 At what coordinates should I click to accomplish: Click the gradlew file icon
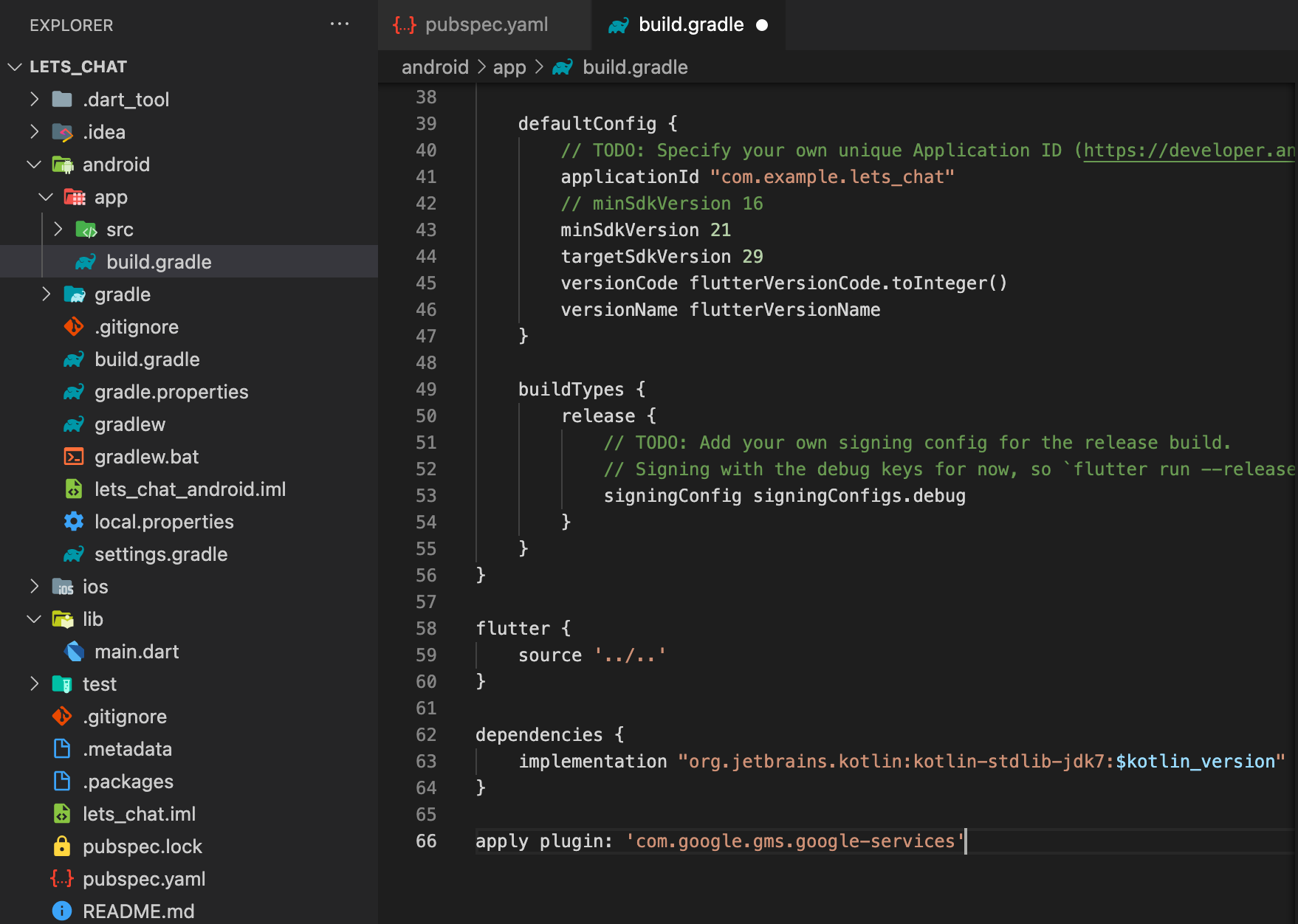74,424
